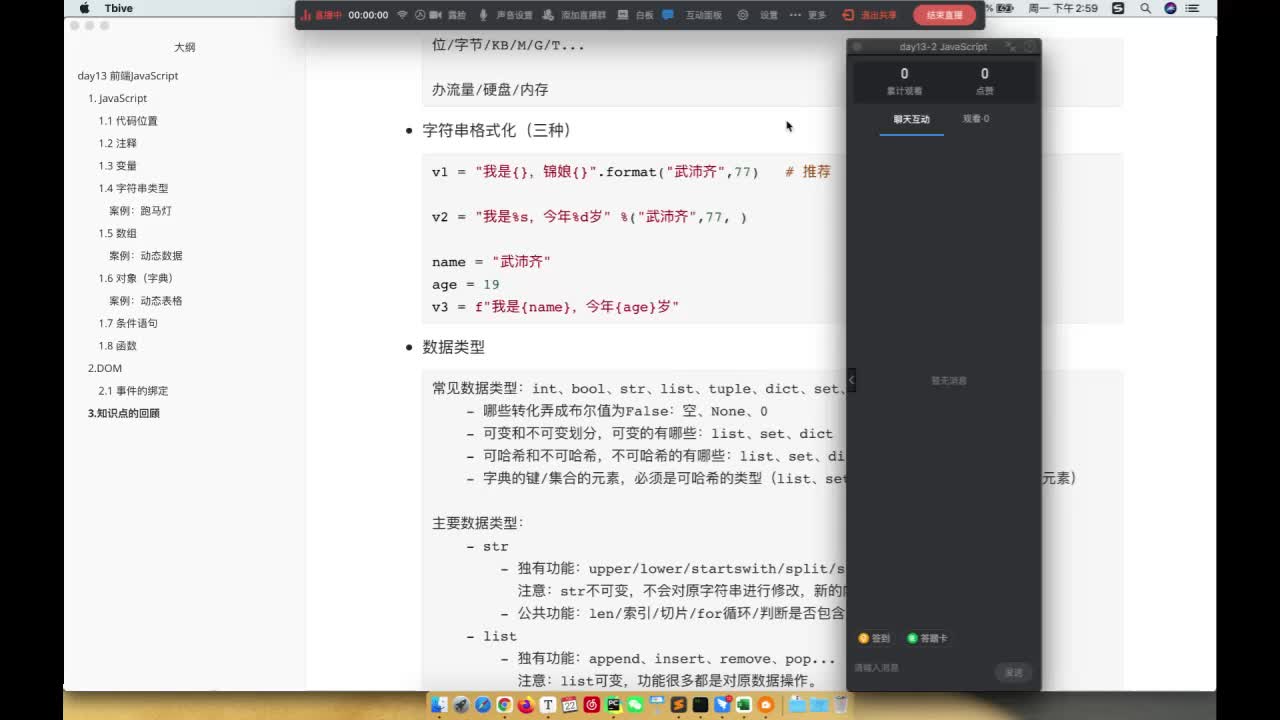Screen dimensions: 1280x720
Task: Open the whiteboard (白板) tool
Action: (622, 15)
